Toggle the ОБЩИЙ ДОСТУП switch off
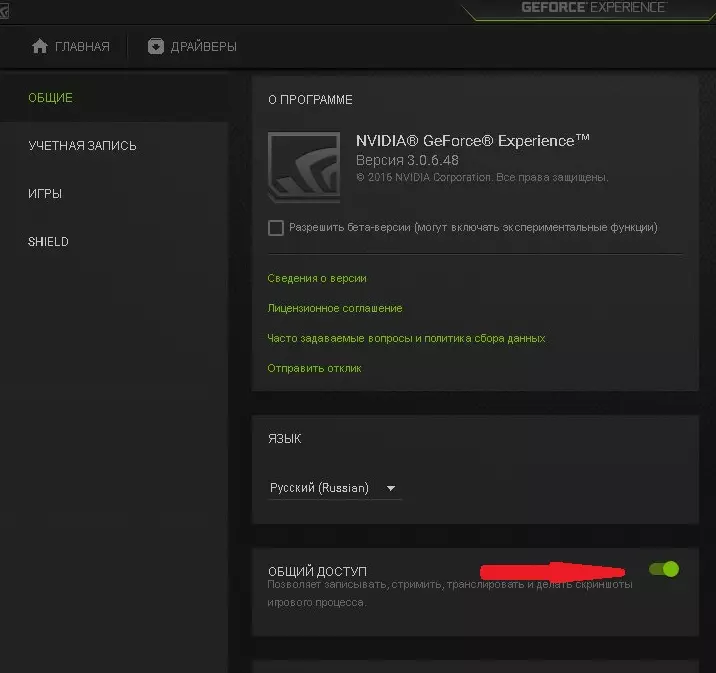The width and height of the screenshot is (716, 673). click(664, 569)
